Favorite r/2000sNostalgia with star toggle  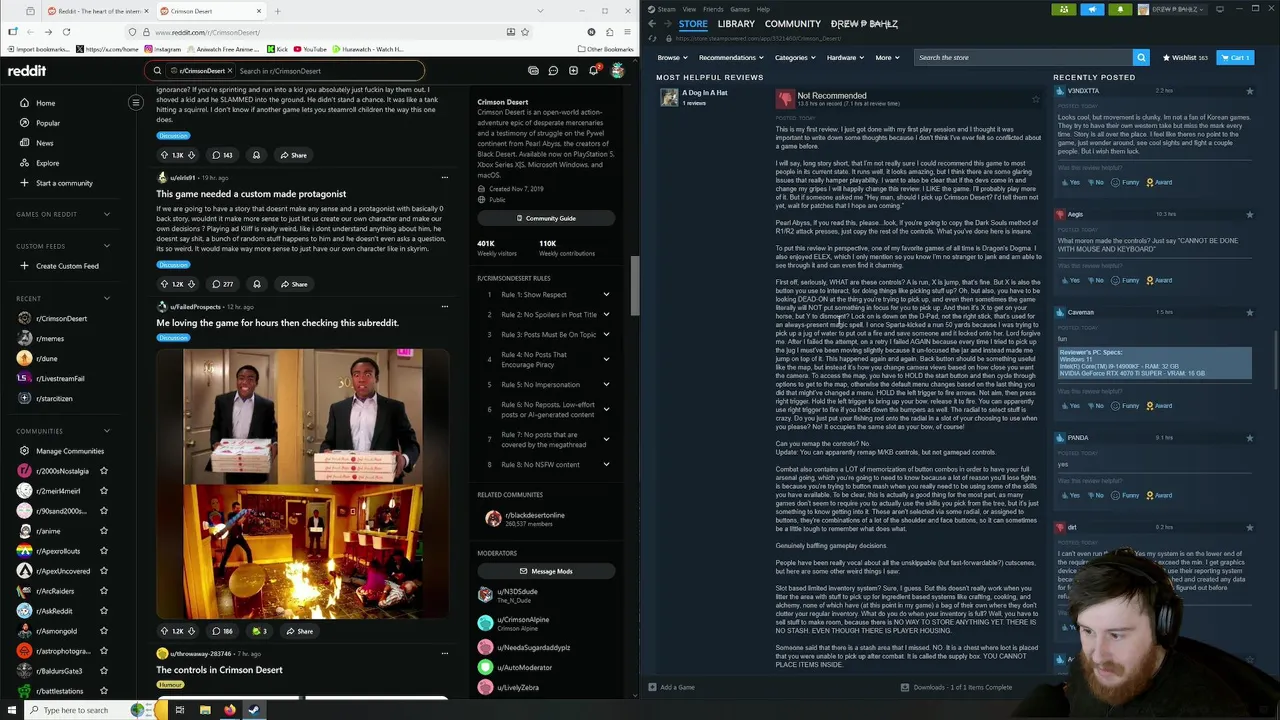tap(103, 471)
